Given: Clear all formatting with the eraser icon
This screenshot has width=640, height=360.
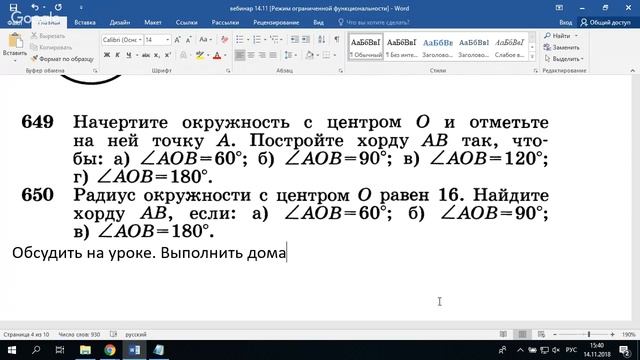Looking at the screenshot, I should click(x=224, y=40).
